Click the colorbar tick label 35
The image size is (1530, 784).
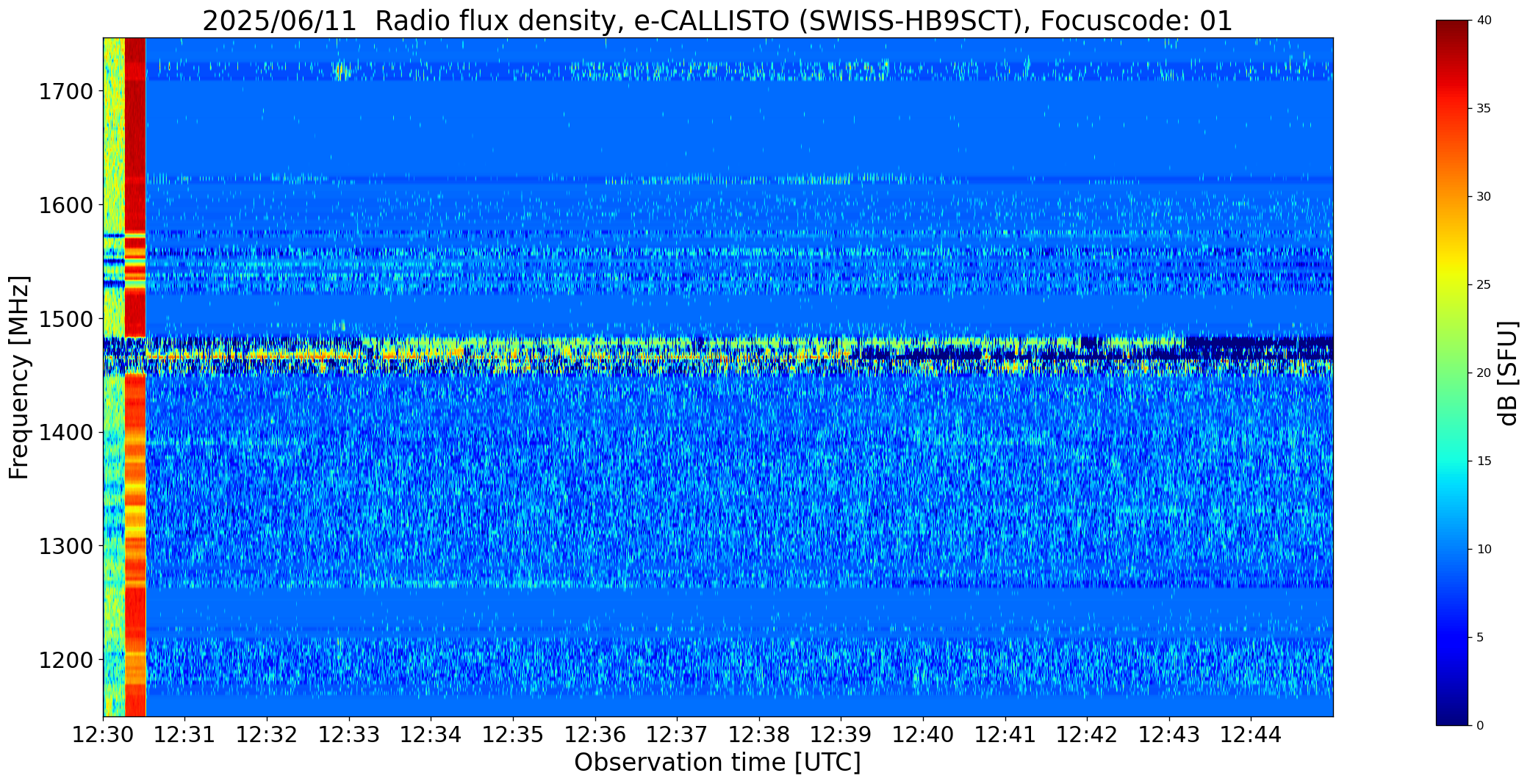point(1484,109)
